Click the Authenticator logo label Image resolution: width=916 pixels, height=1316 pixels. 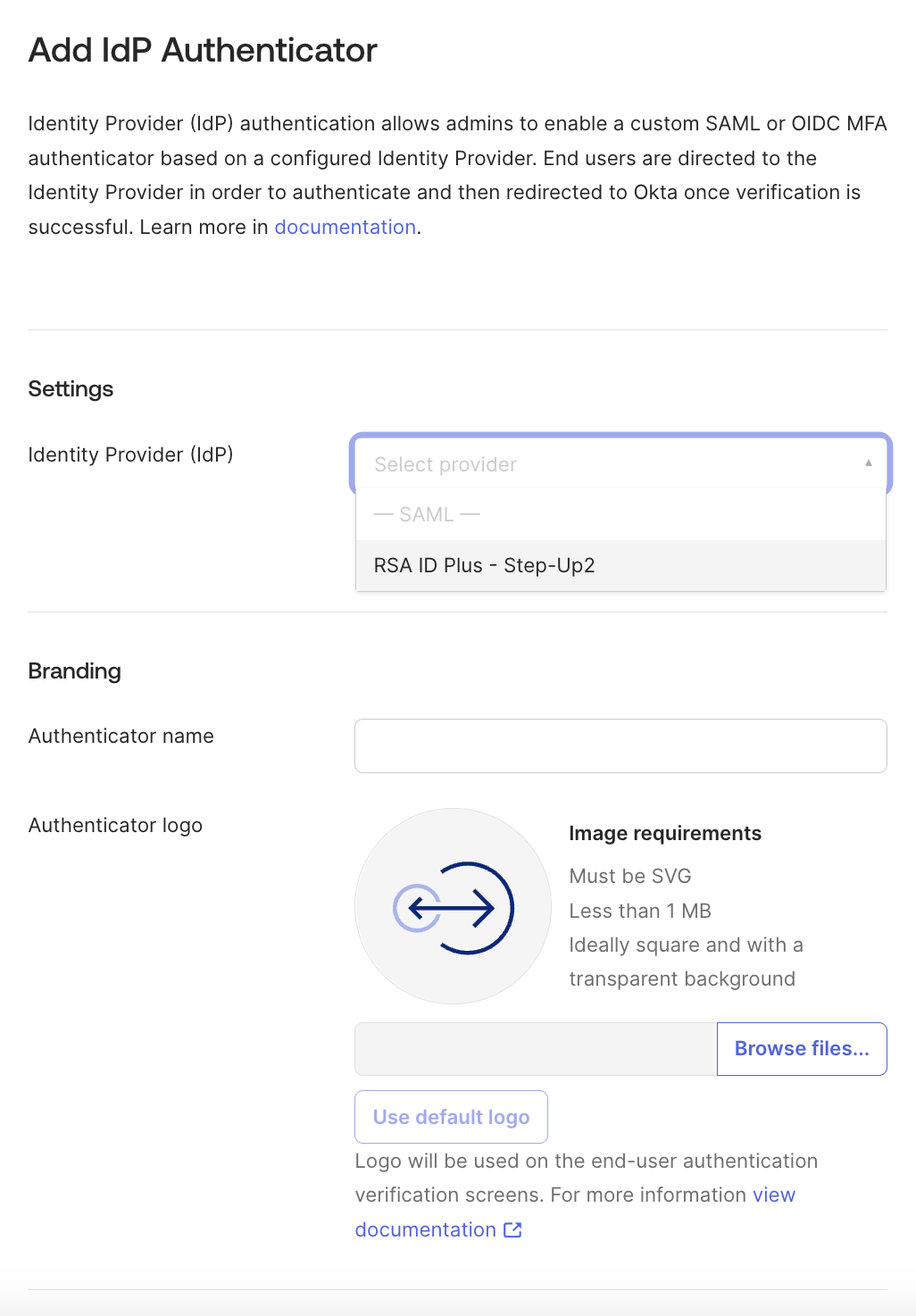click(115, 825)
